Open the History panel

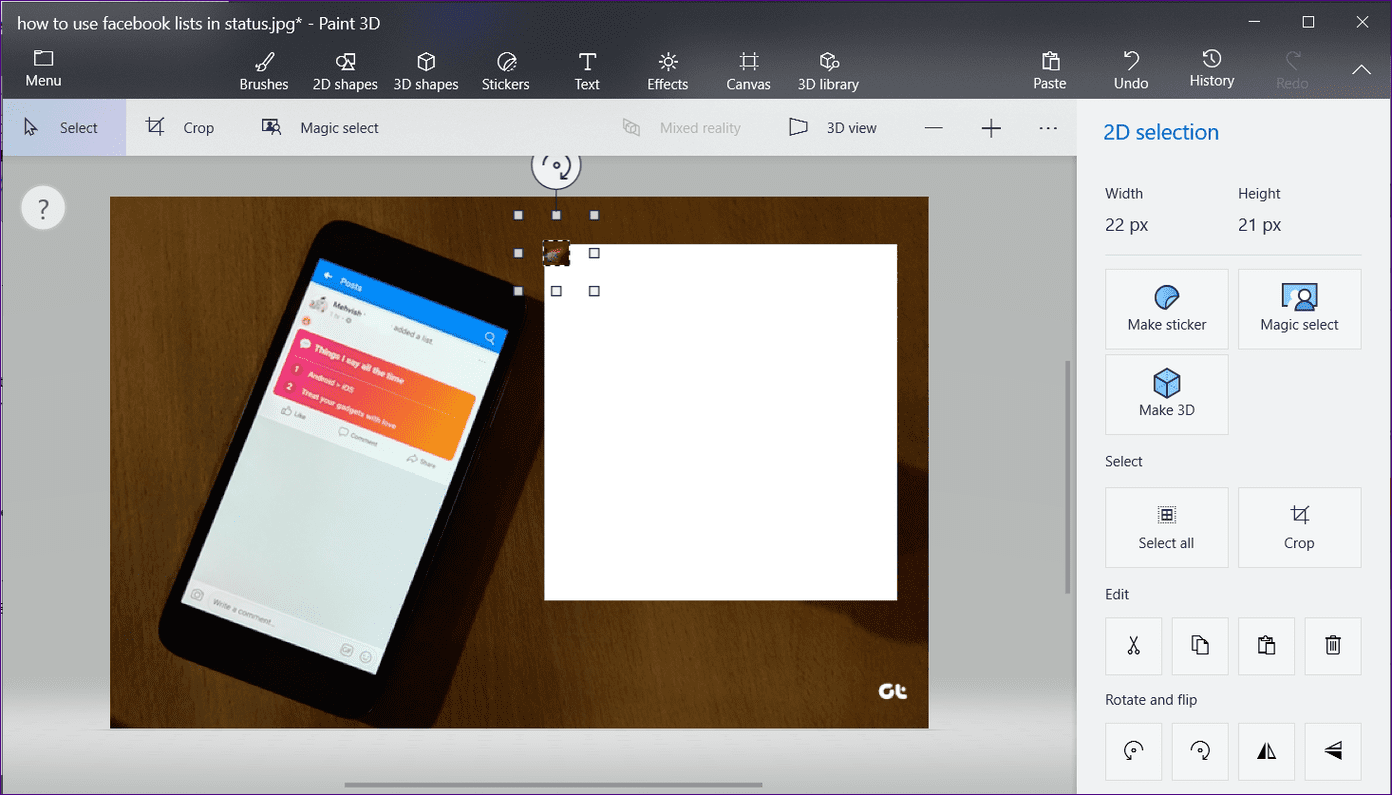[x=1212, y=69]
